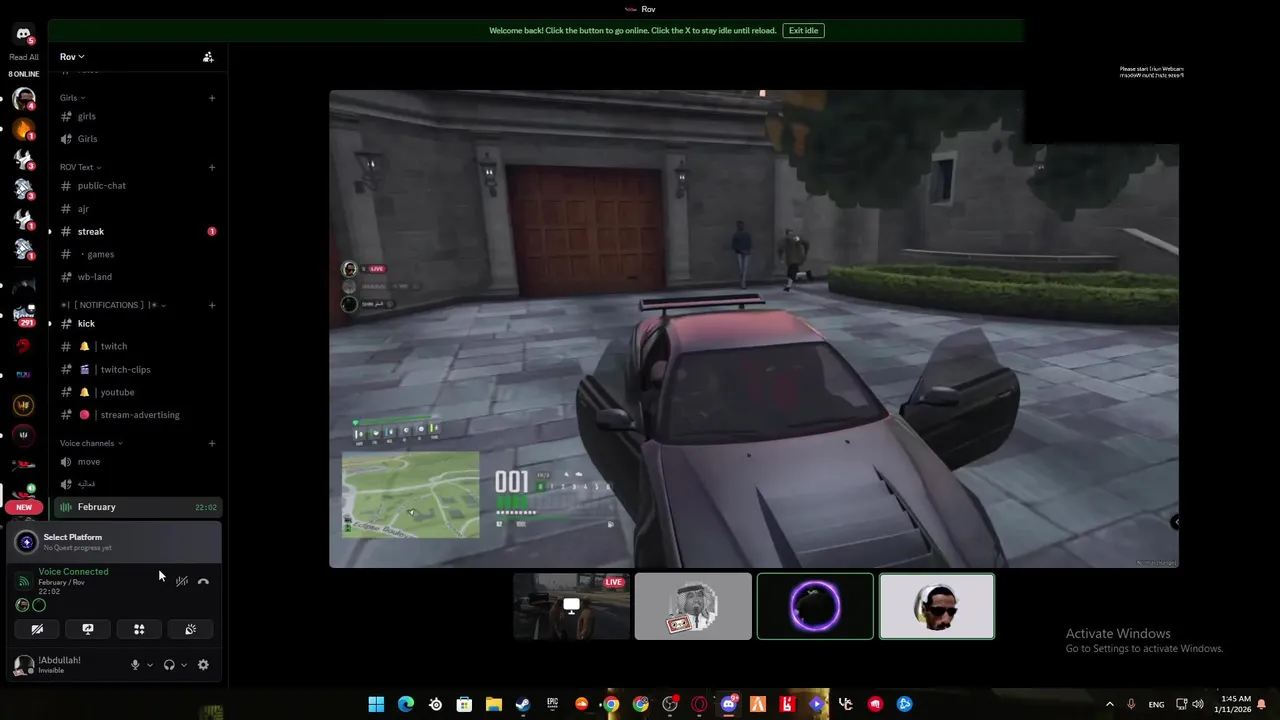This screenshot has height=720, width=1280.
Task: Open Opera browser from taskbar
Action: [x=699, y=704]
